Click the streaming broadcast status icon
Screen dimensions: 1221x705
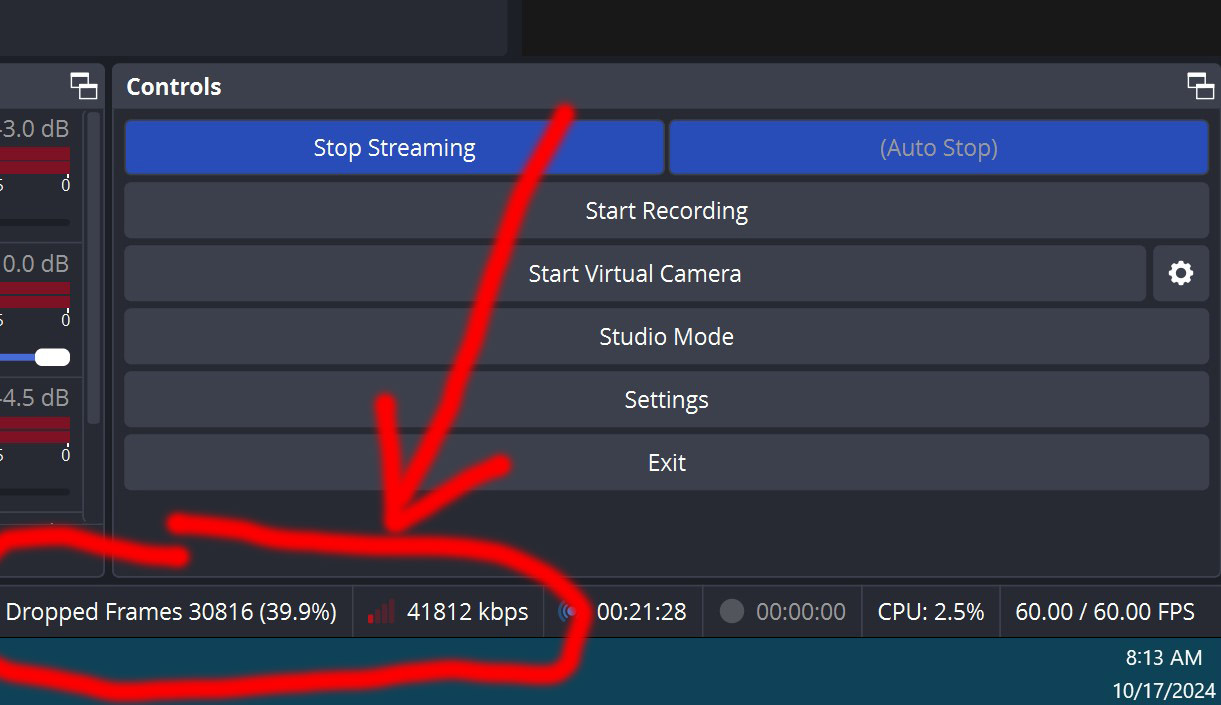point(570,612)
